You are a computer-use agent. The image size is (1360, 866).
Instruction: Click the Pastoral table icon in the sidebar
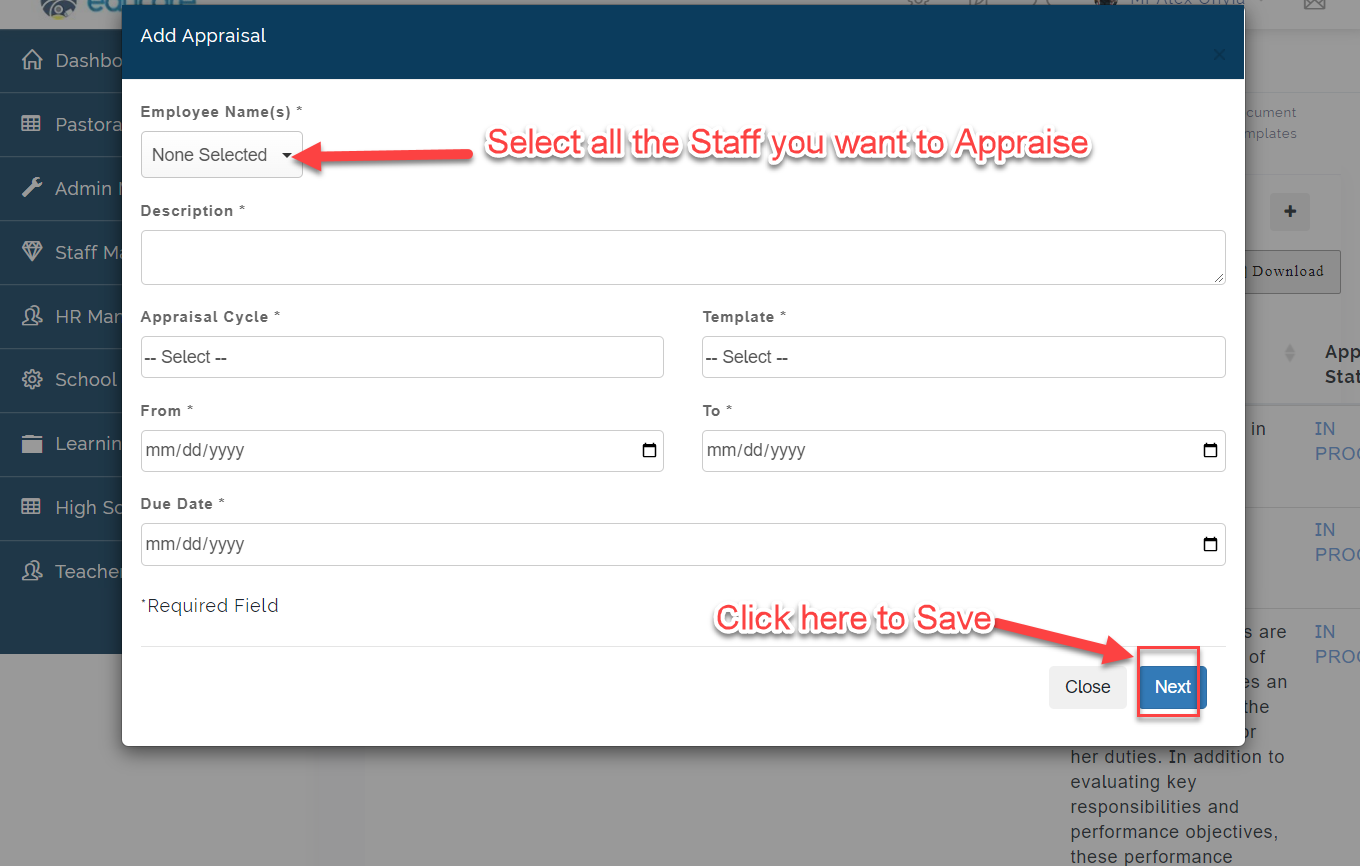click(32, 124)
